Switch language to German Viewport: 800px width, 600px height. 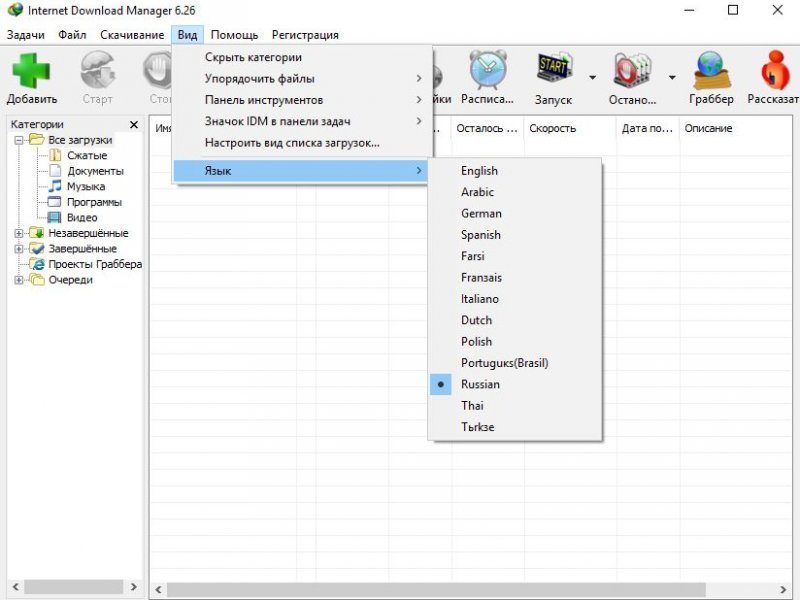tap(515, 214)
